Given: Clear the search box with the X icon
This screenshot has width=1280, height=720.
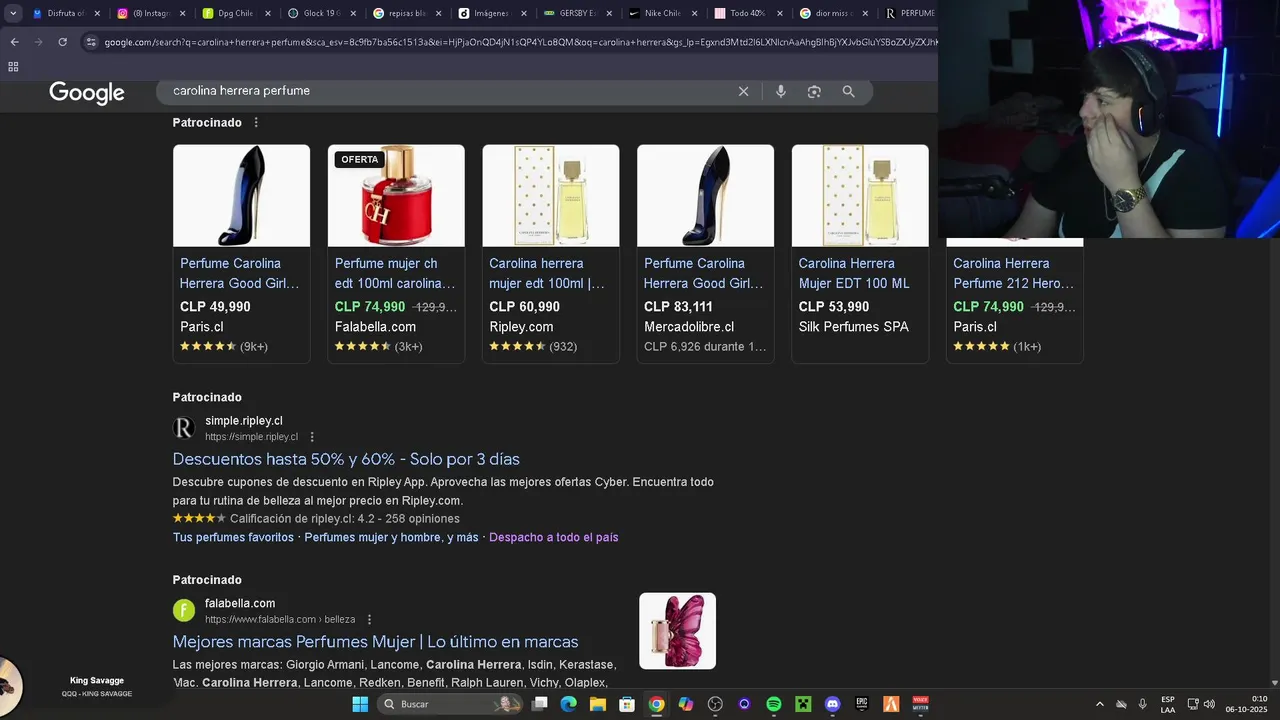Looking at the screenshot, I should tap(743, 91).
